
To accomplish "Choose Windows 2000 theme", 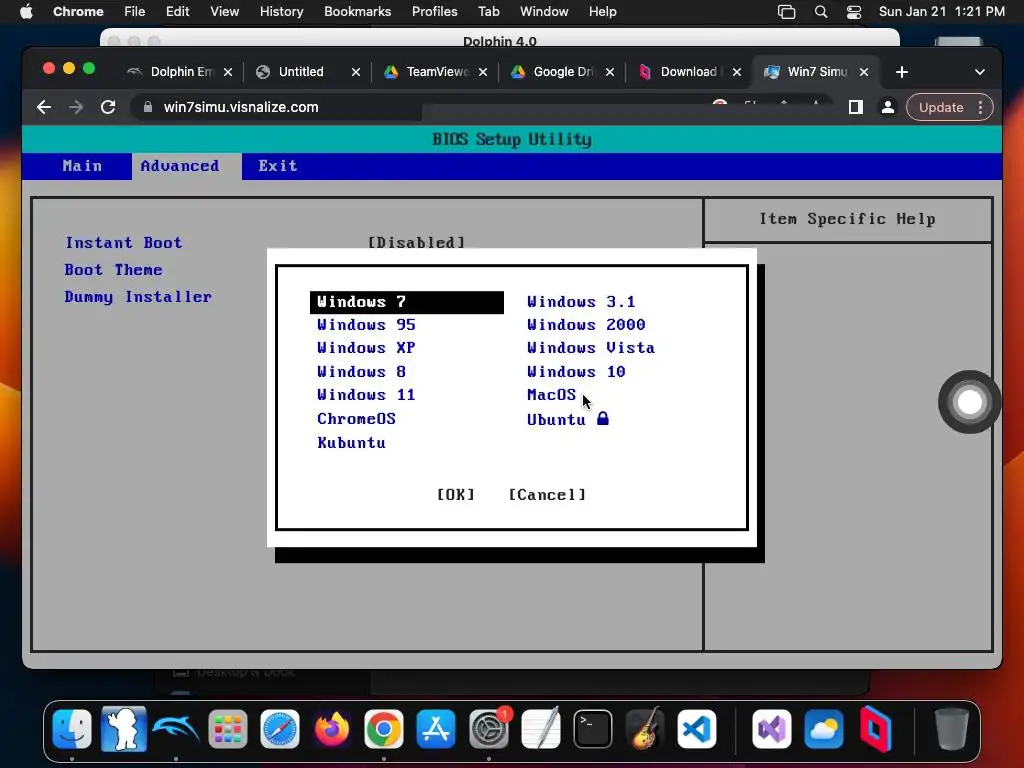I will [586, 325].
